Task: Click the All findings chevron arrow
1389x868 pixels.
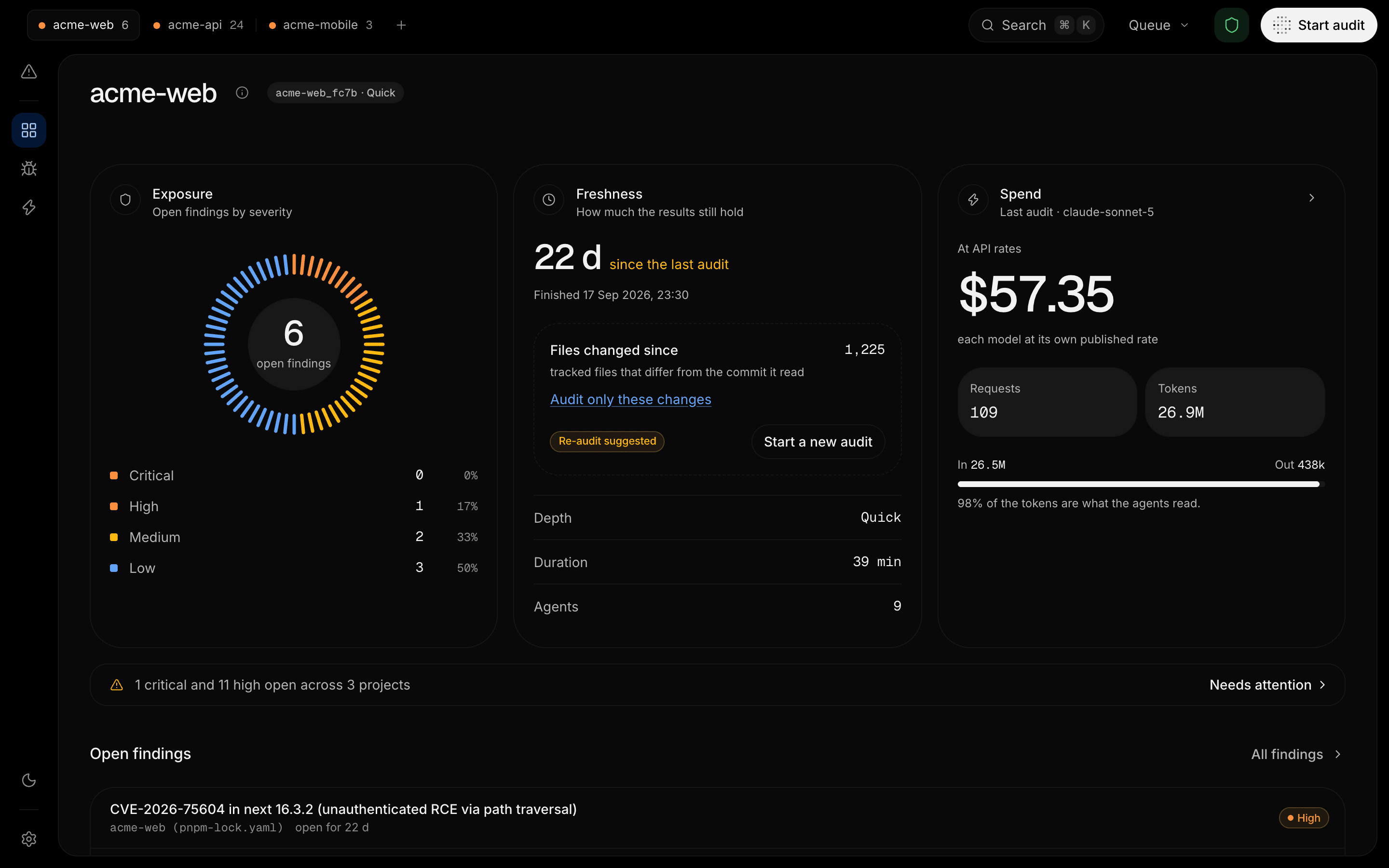Action: (x=1337, y=754)
